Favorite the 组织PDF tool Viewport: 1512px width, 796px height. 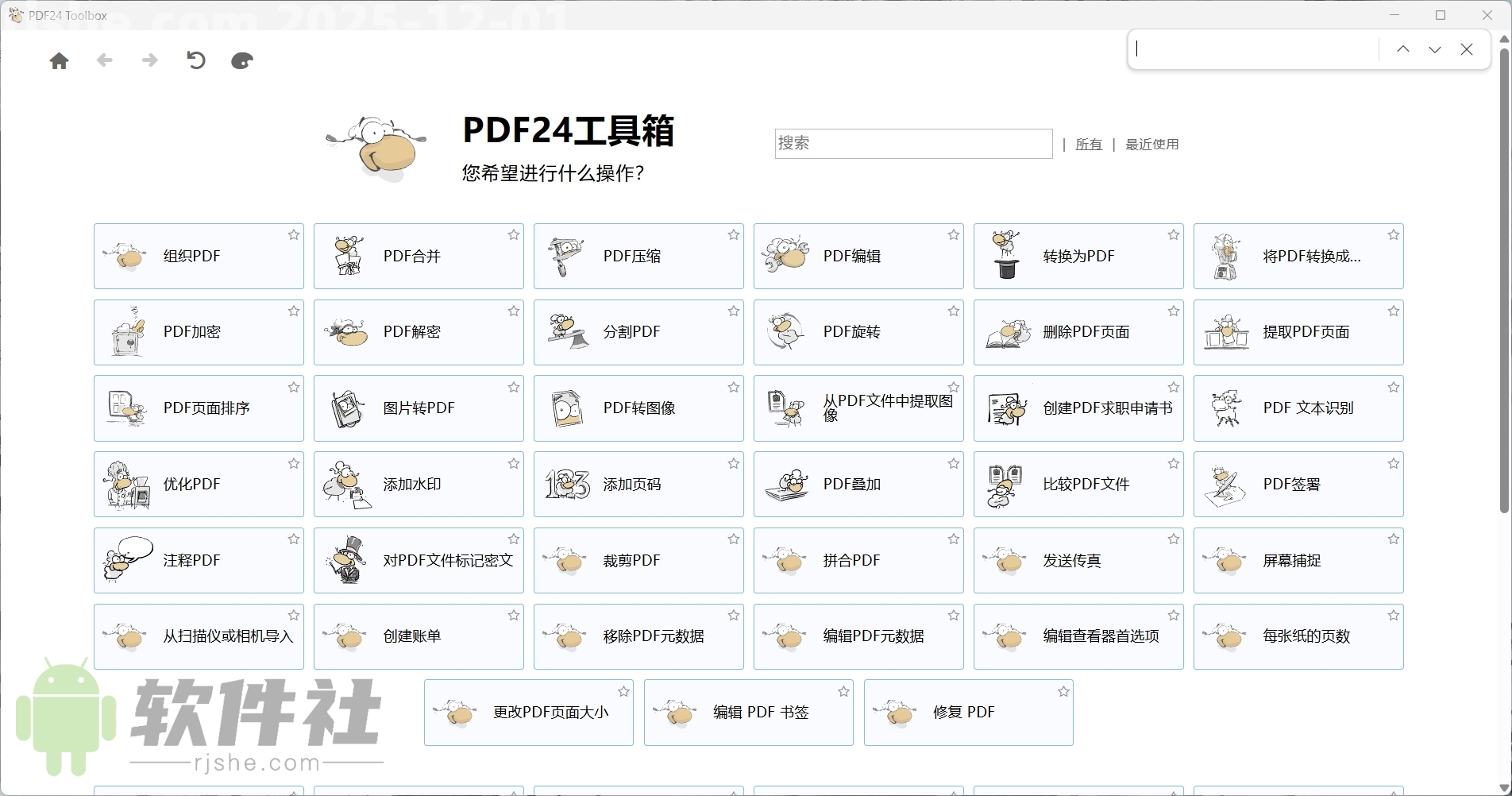[293, 234]
